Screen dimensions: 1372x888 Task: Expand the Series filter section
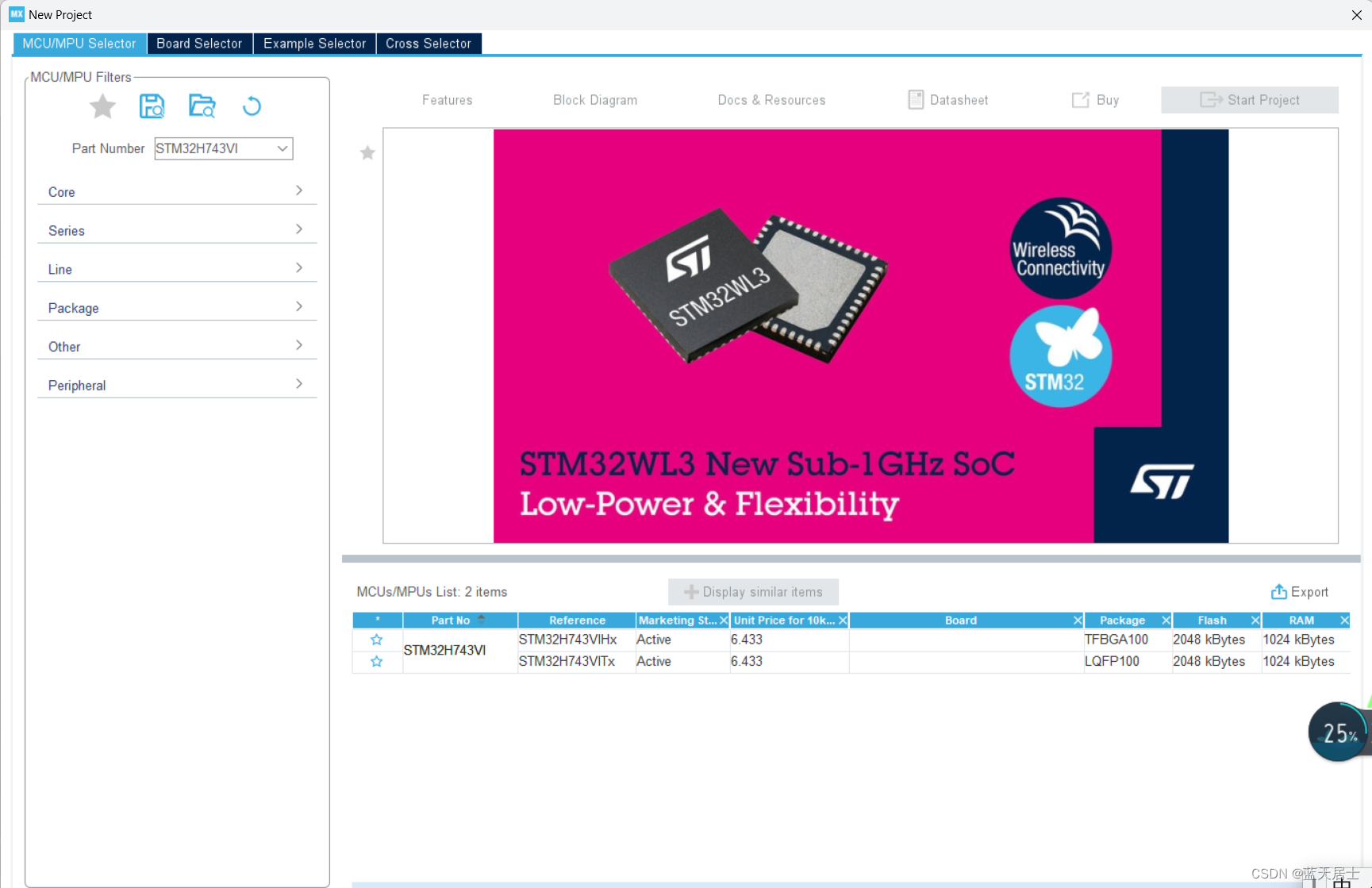coord(177,230)
